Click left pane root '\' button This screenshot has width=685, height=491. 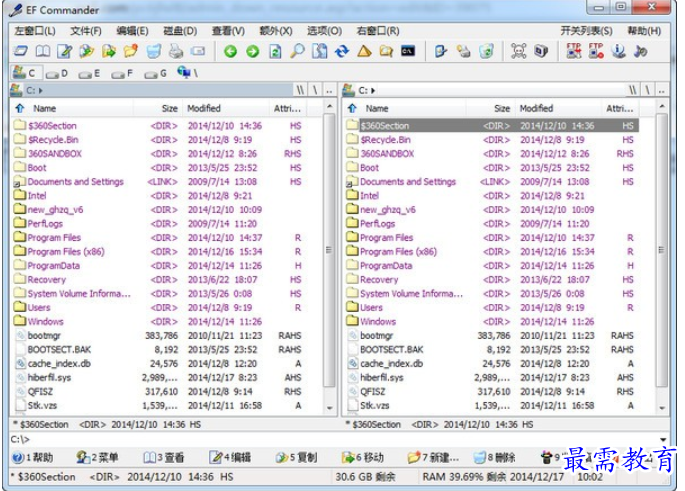[x=315, y=90]
